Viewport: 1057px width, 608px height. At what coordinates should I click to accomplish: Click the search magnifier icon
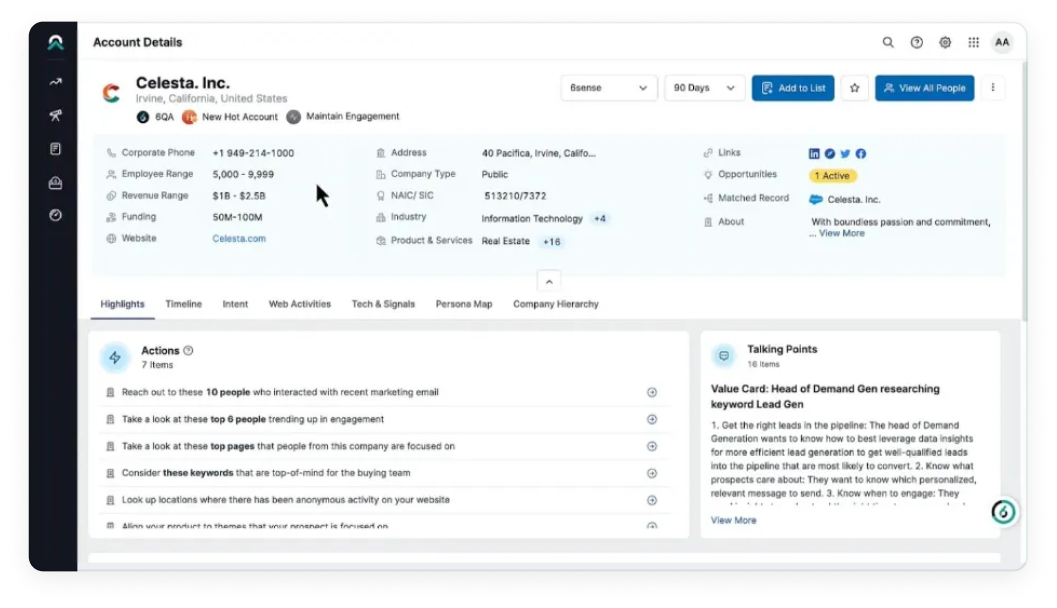(x=888, y=42)
